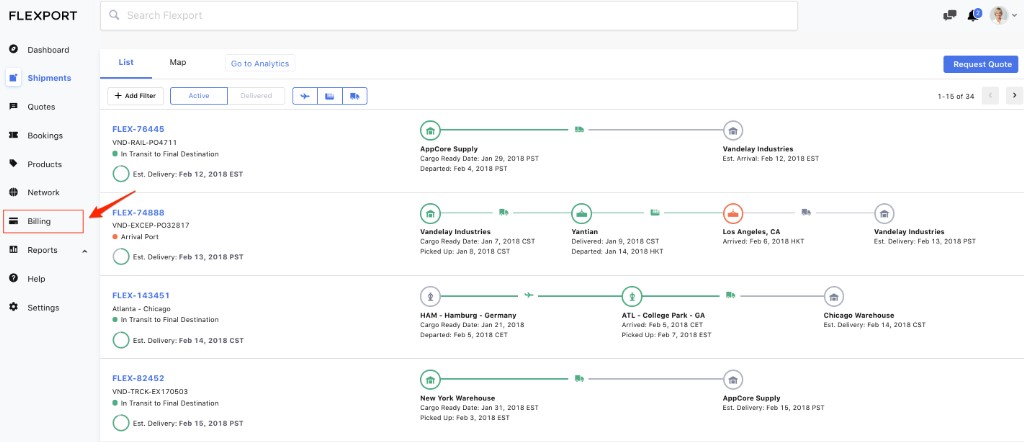Click the Help question mark icon

[13, 279]
